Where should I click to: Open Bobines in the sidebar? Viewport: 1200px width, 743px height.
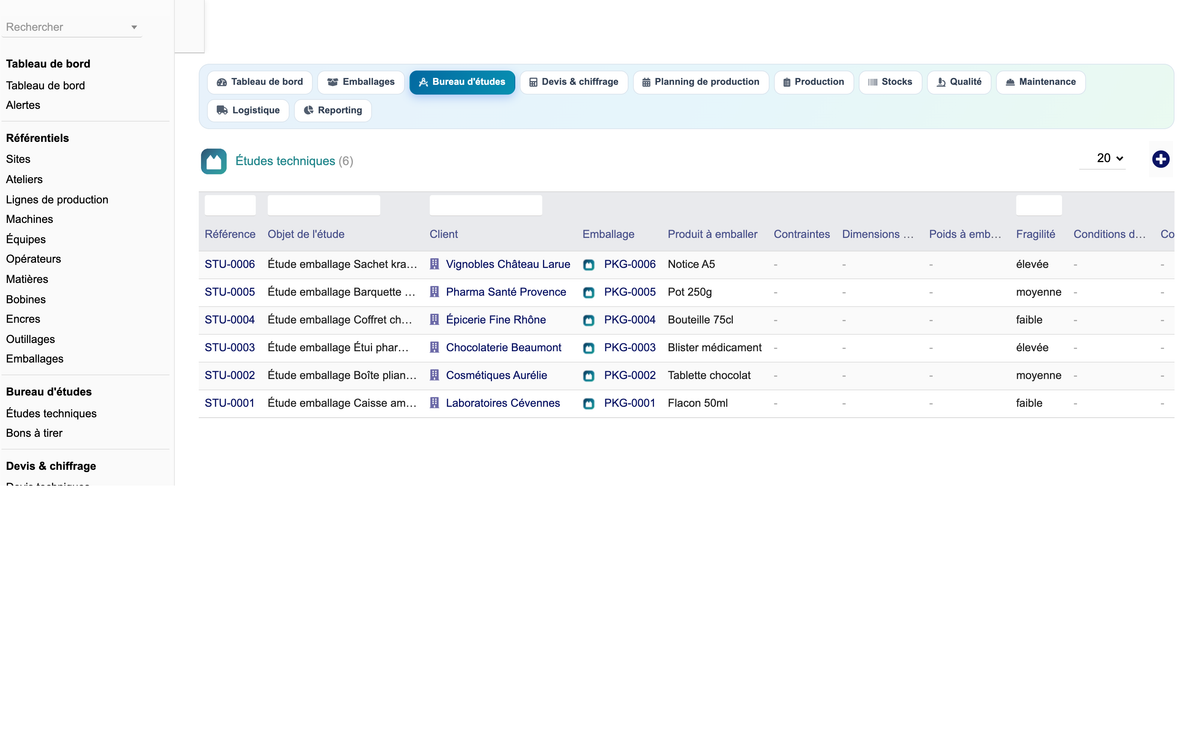[x=26, y=299]
